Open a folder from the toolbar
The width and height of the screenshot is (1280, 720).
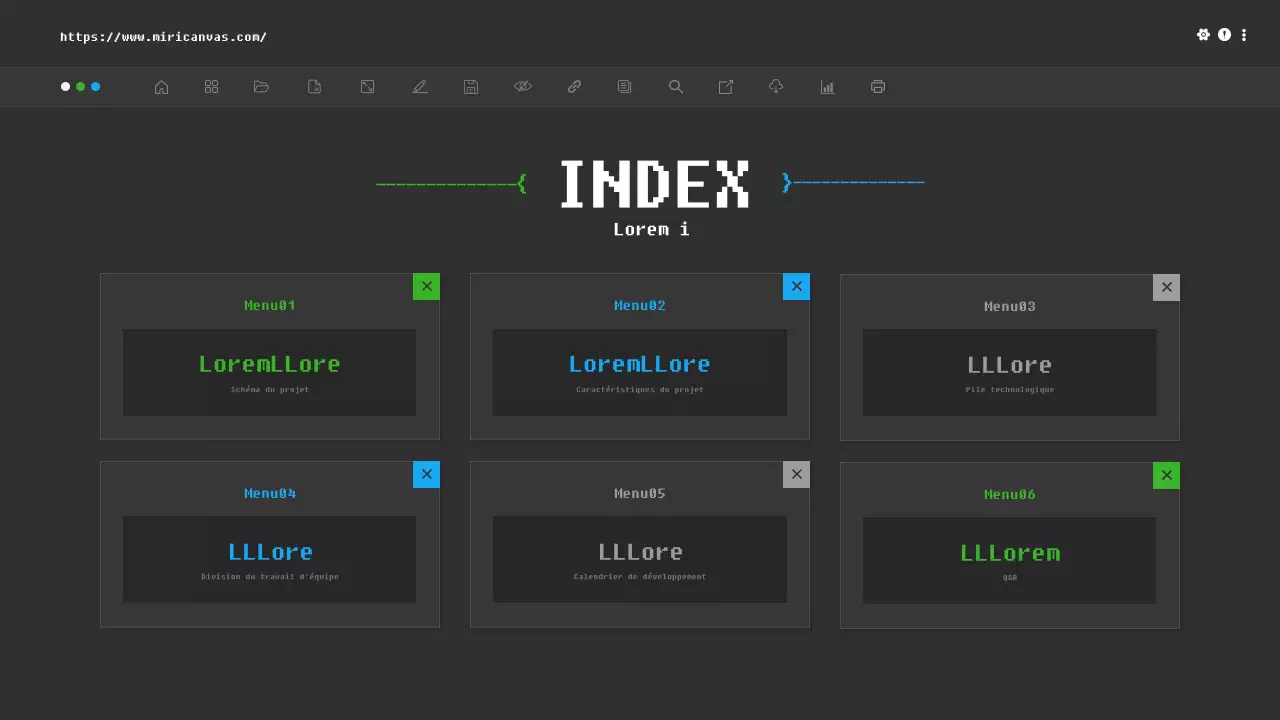(x=261, y=86)
